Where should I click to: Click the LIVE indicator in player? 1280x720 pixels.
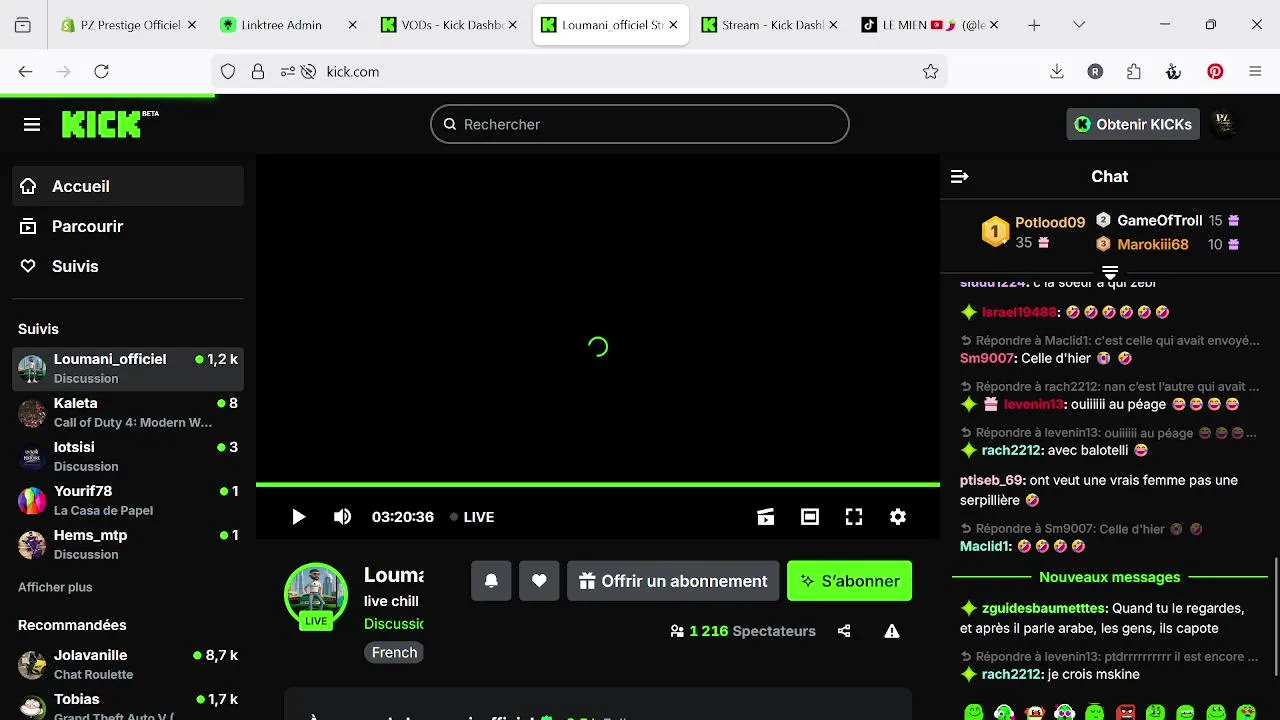(472, 517)
